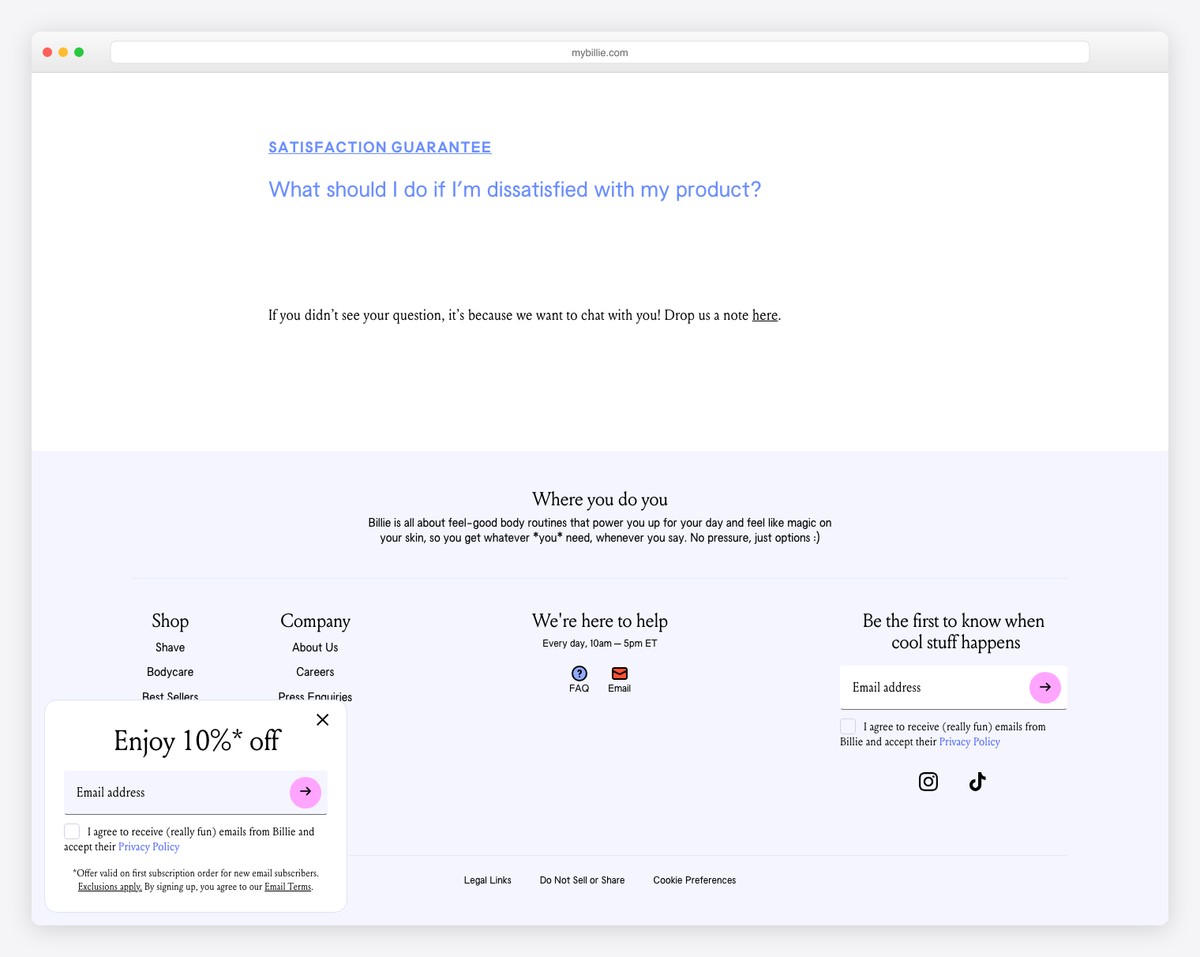Click the 'here' link to contact Billie

click(x=764, y=315)
